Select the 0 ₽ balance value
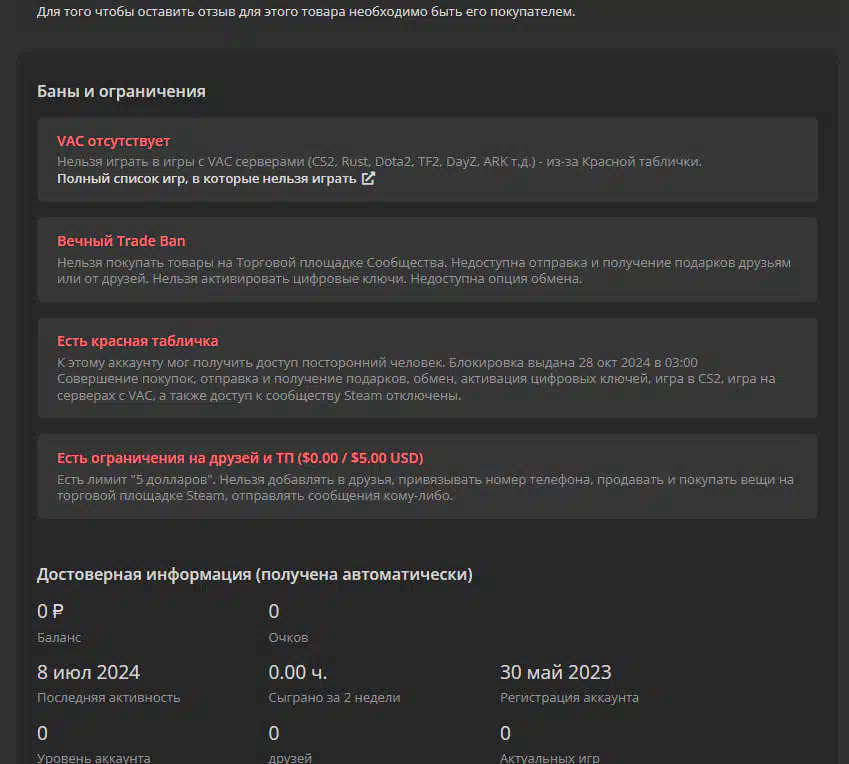This screenshot has width=849, height=764. 50,611
